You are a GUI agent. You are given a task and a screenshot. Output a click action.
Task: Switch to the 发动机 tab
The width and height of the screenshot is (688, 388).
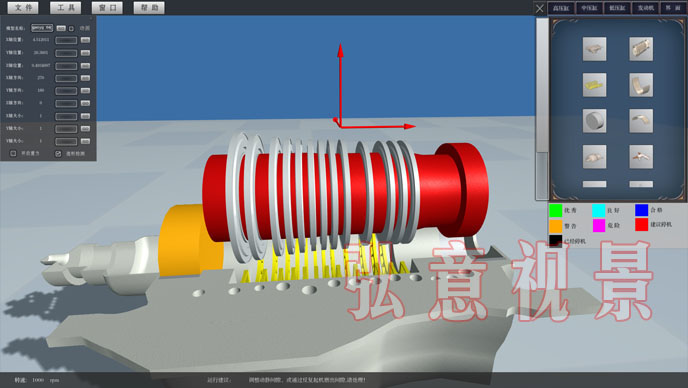(645, 8)
